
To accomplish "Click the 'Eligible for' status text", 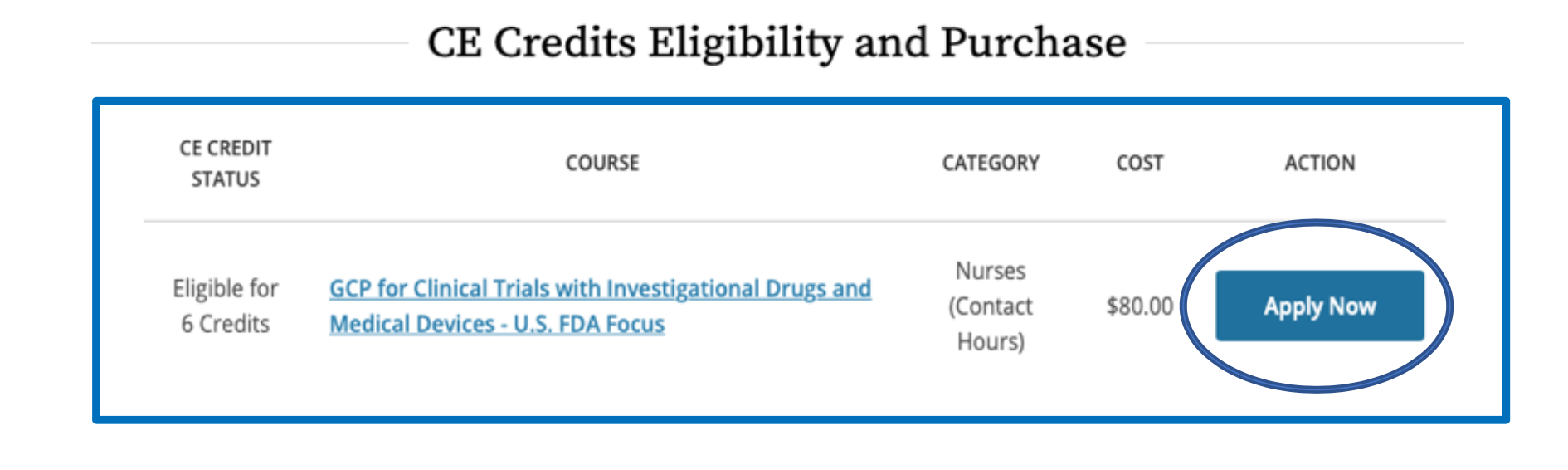I will pyautogui.click(x=225, y=289).
